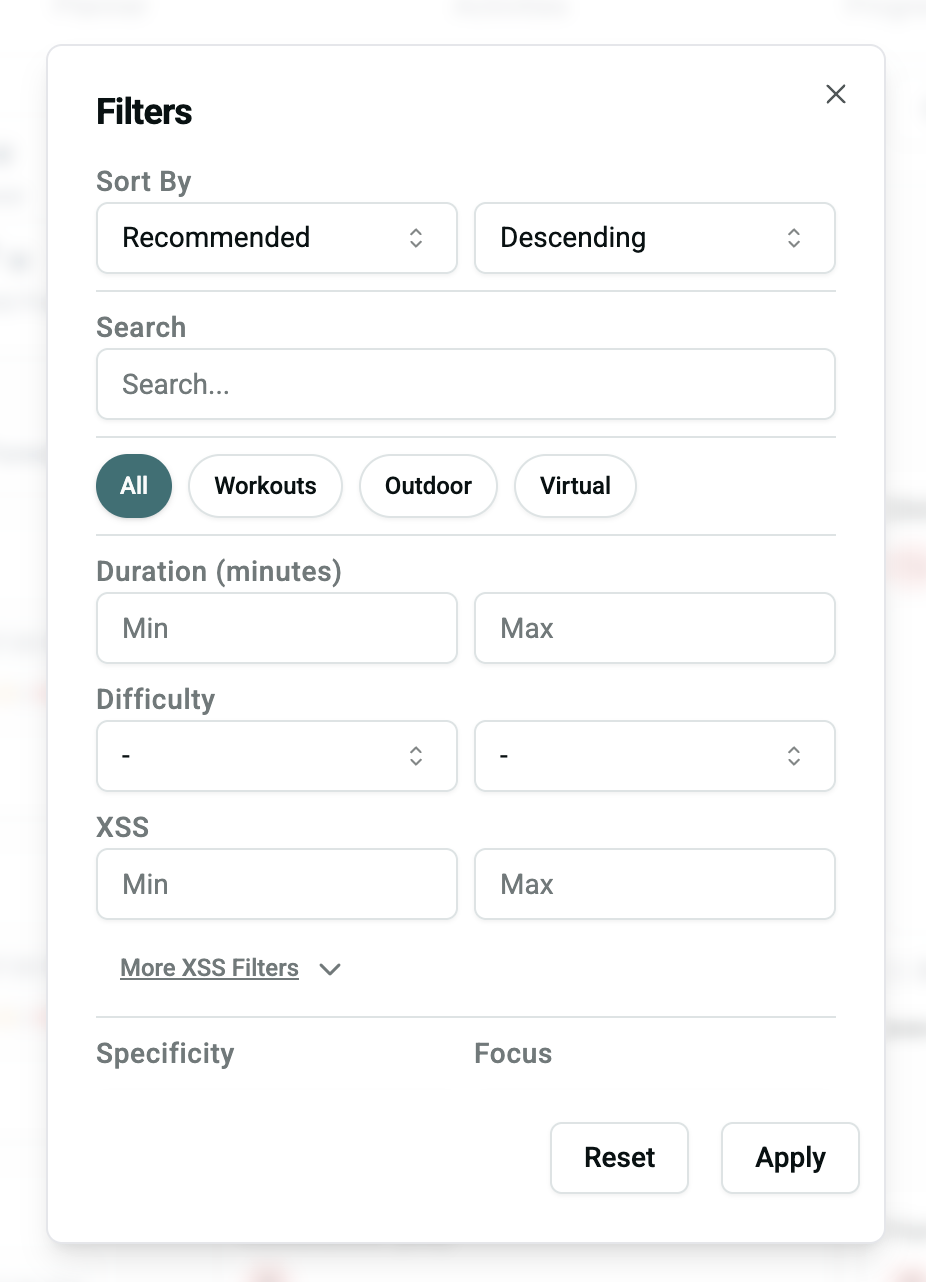Image resolution: width=926 pixels, height=1282 pixels.
Task: Click the More XSS Filters link
Action: pyautogui.click(x=209, y=968)
